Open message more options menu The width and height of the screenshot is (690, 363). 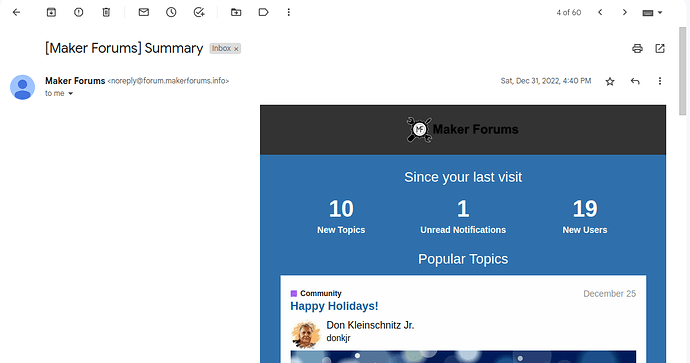660,81
